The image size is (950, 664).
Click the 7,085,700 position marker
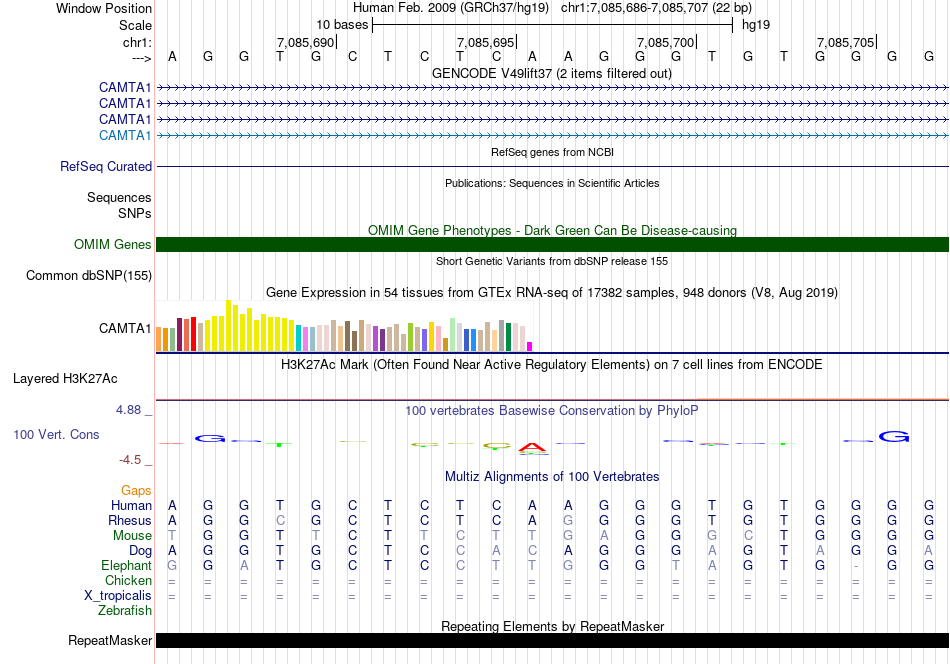pos(665,42)
